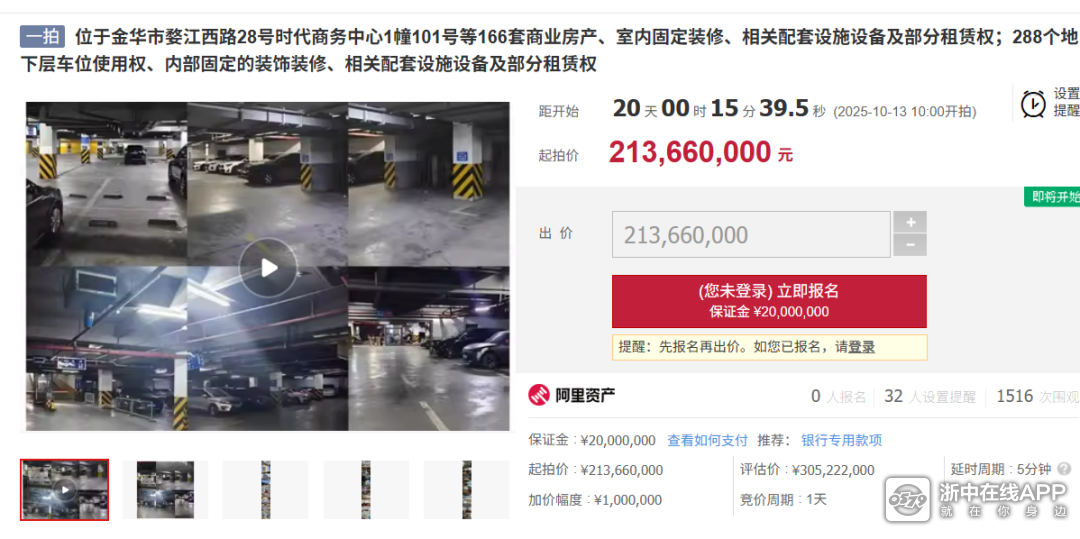Image resolution: width=1080 pixels, height=539 pixels.
Task: Open the 登录 login link
Action: pos(861,347)
